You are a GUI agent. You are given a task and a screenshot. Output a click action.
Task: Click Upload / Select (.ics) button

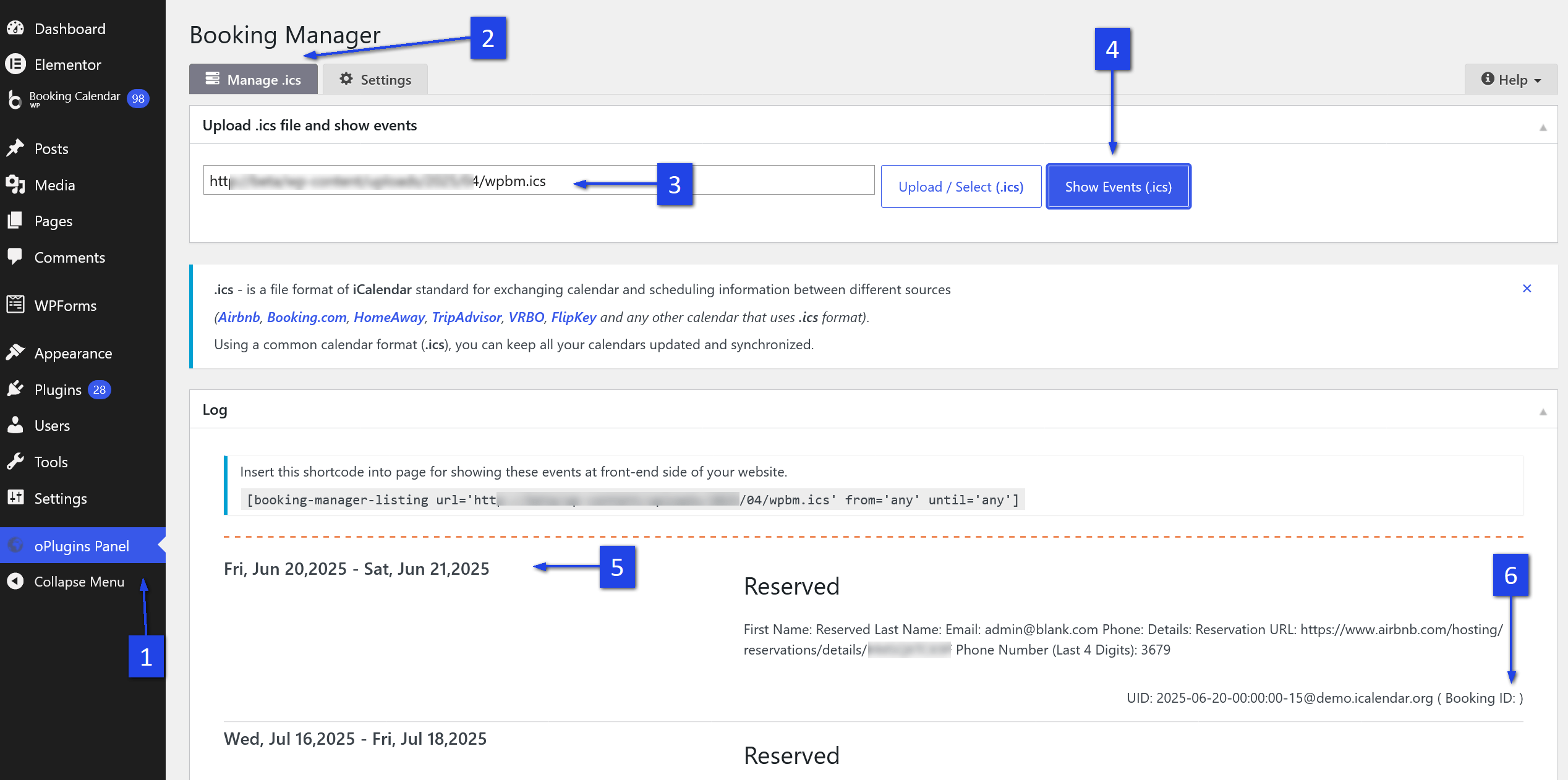pos(961,187)
